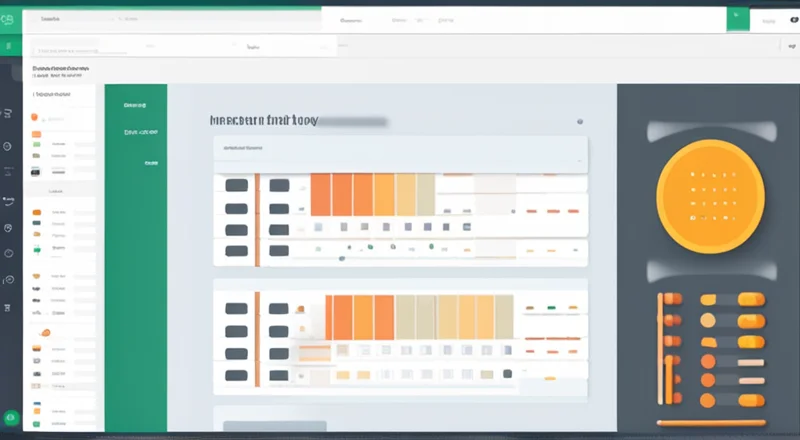Select the second item in the green navigation panel

tap(140, 132)
